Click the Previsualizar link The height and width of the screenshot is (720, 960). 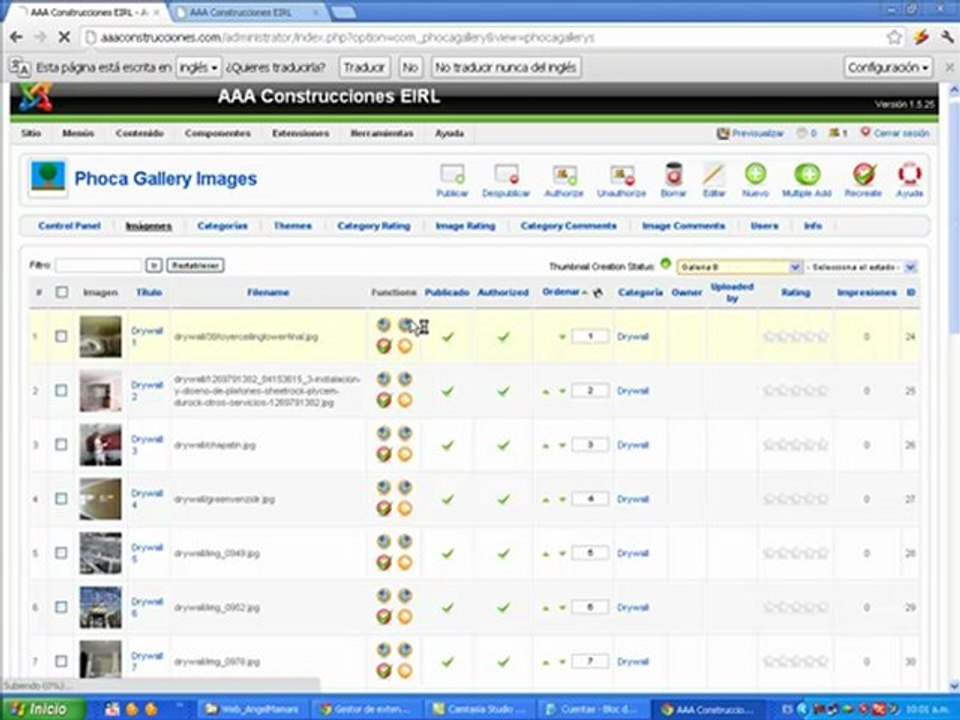click(x=751, y=133)
